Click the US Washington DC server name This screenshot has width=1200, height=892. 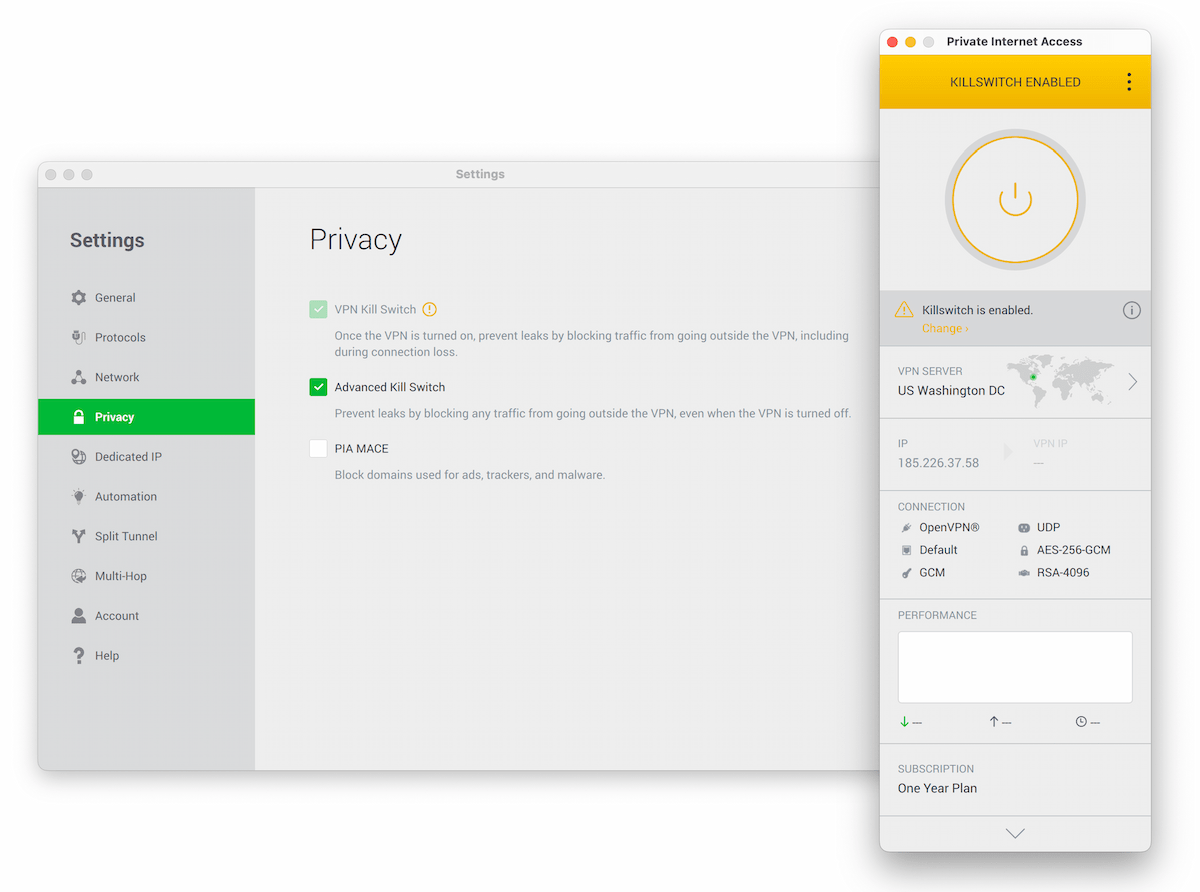[951, 391]
